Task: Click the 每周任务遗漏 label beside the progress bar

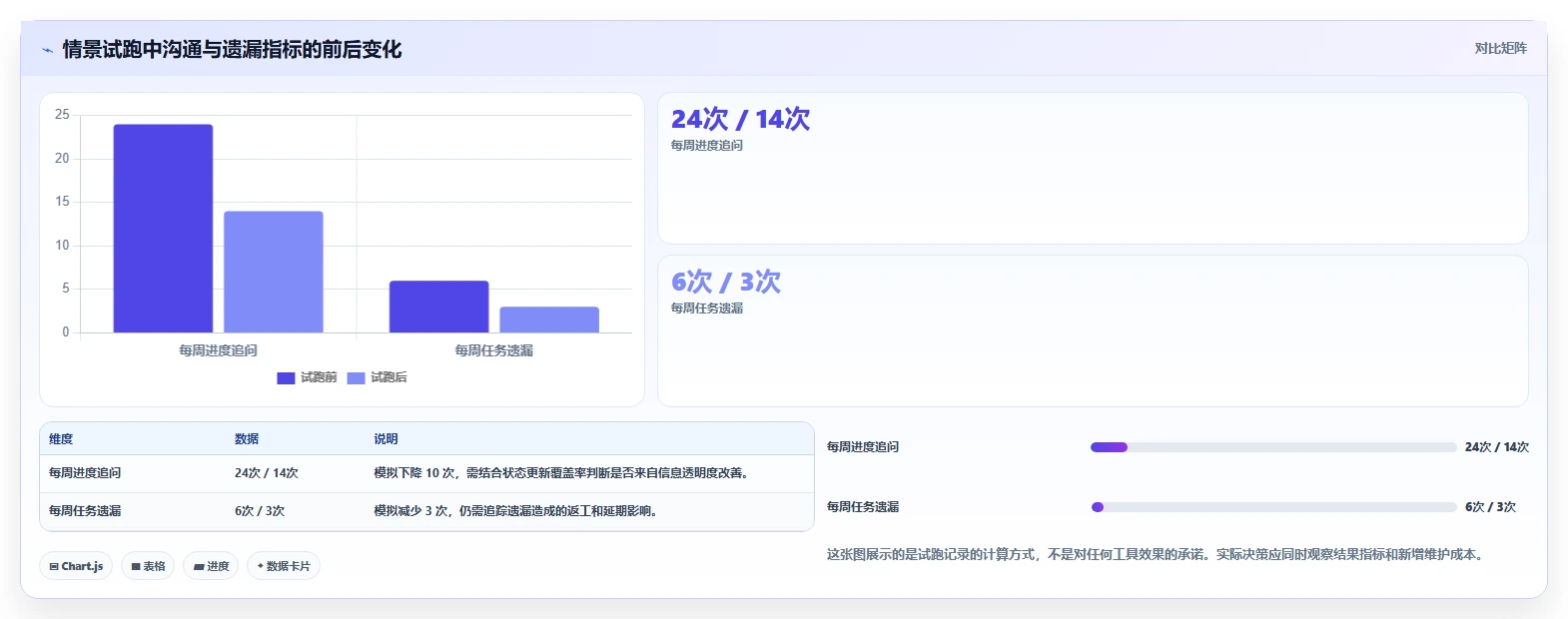Action: (863, 507)
